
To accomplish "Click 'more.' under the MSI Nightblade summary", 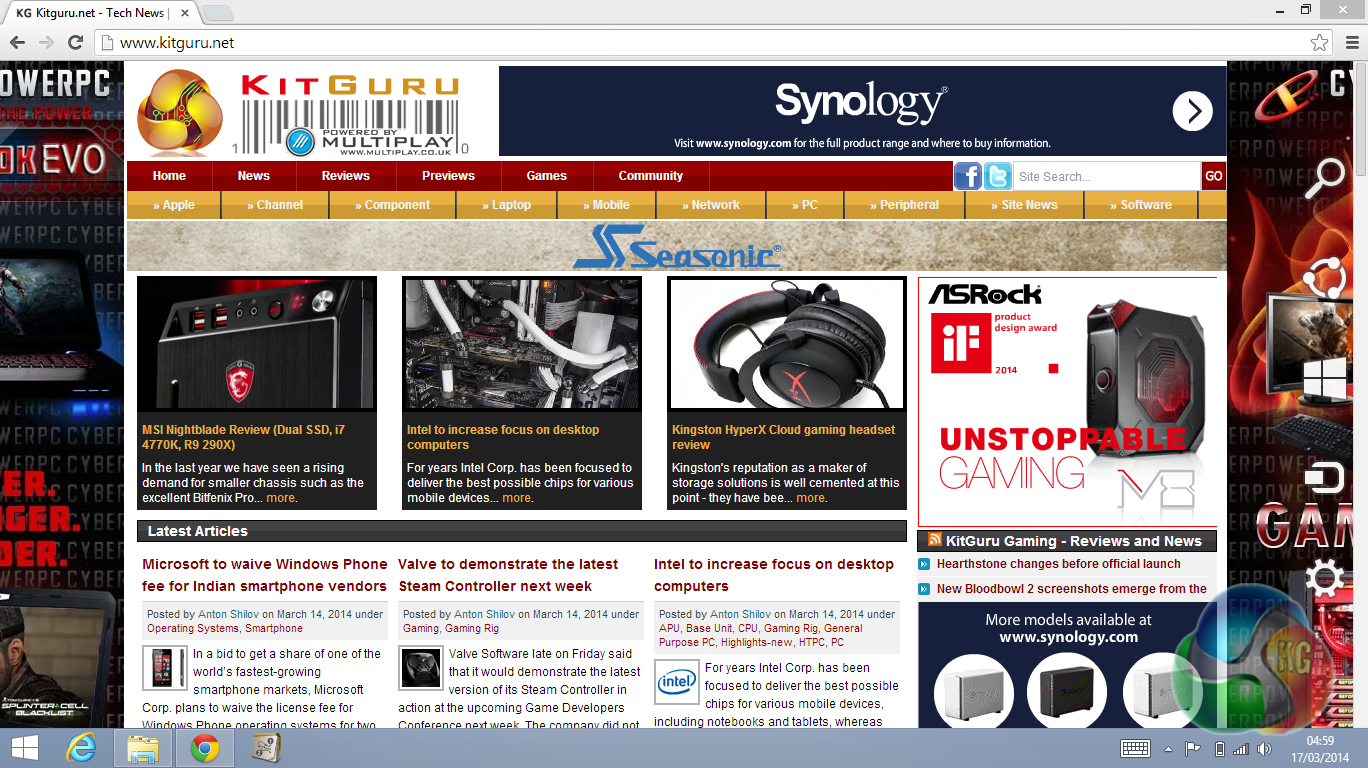I will tap(281, 498).
